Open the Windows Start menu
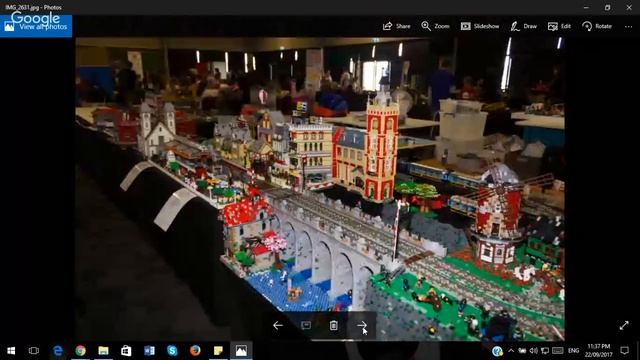 pos(11,350)
